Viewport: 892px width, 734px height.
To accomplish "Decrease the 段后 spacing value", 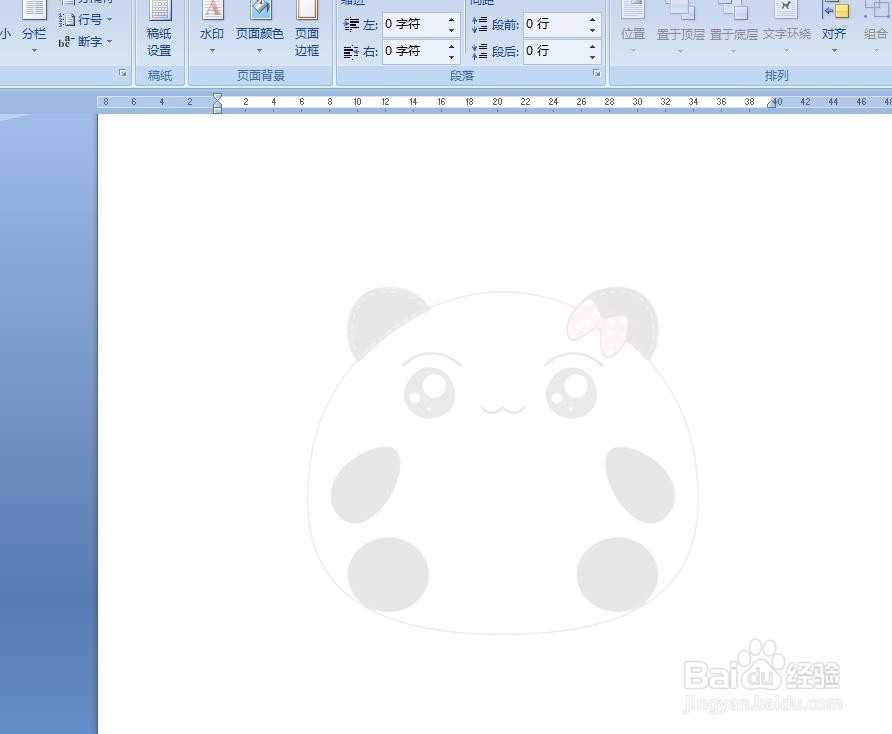I will coord(593,57).
